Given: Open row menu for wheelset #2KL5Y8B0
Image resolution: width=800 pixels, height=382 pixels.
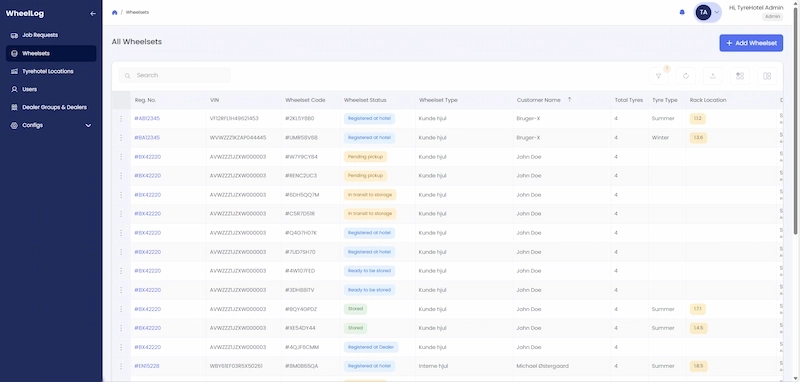Looking at the screenshot, I should click(121, 119).
